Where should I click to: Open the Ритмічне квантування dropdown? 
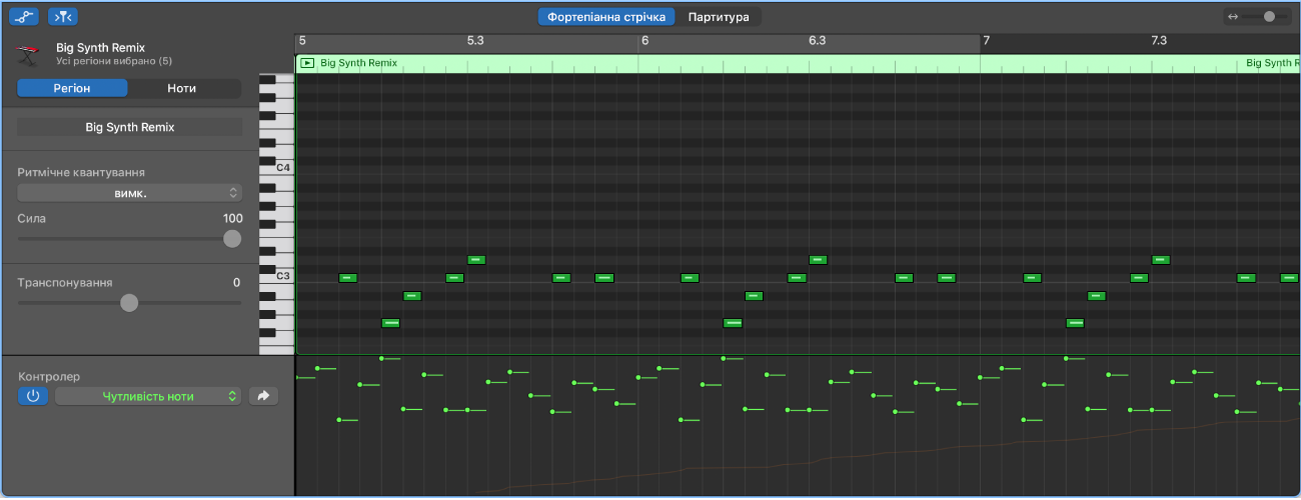[x=130, y=193]
